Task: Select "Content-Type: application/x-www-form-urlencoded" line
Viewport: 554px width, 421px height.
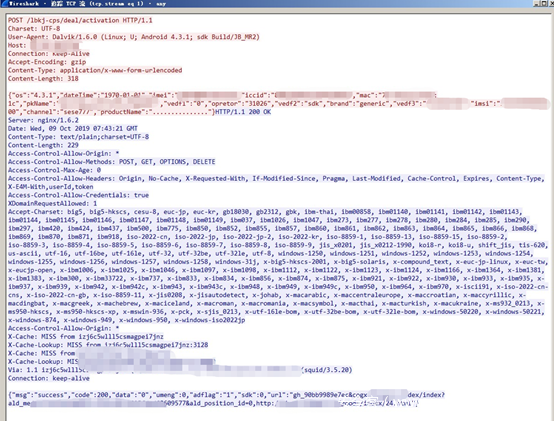Action: click(x=95, y=70)
